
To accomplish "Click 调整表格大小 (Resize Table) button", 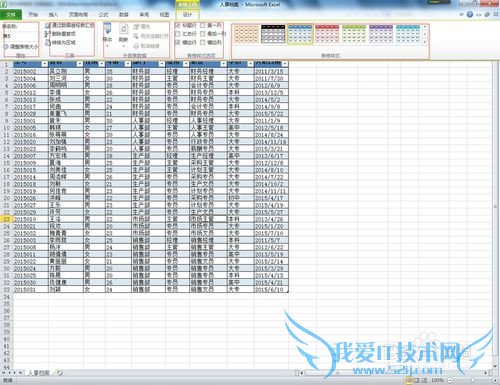I will pyautogui.click(x=22, y=47).
